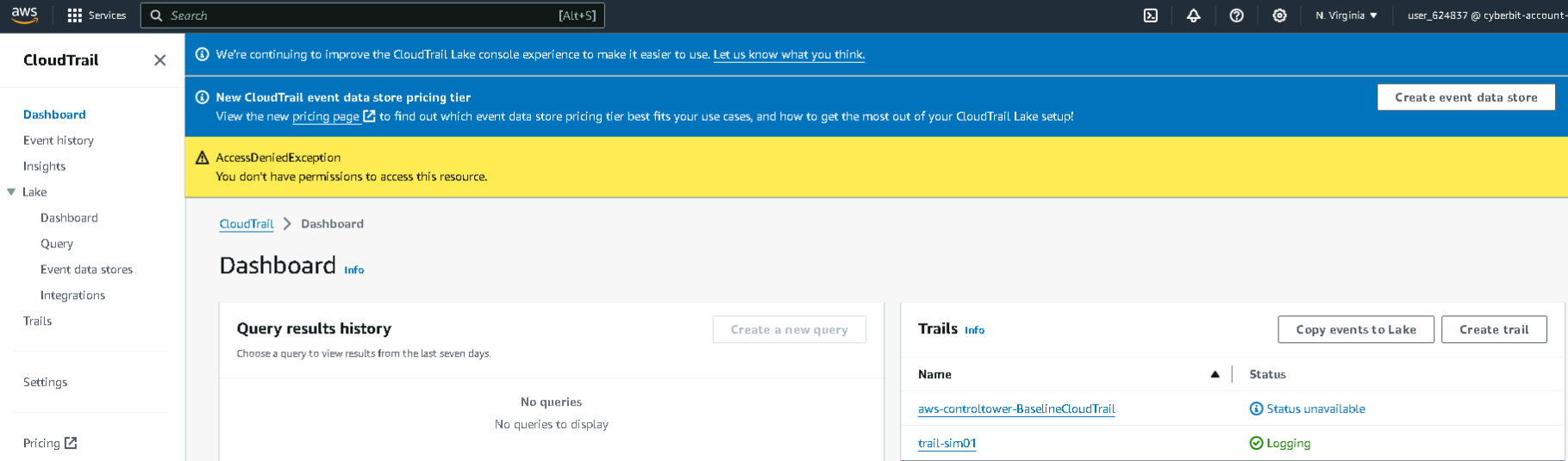The height and width of the screenshot is (461, 1568).
Task: Open the Services grid menu
Action: [75, 16]
